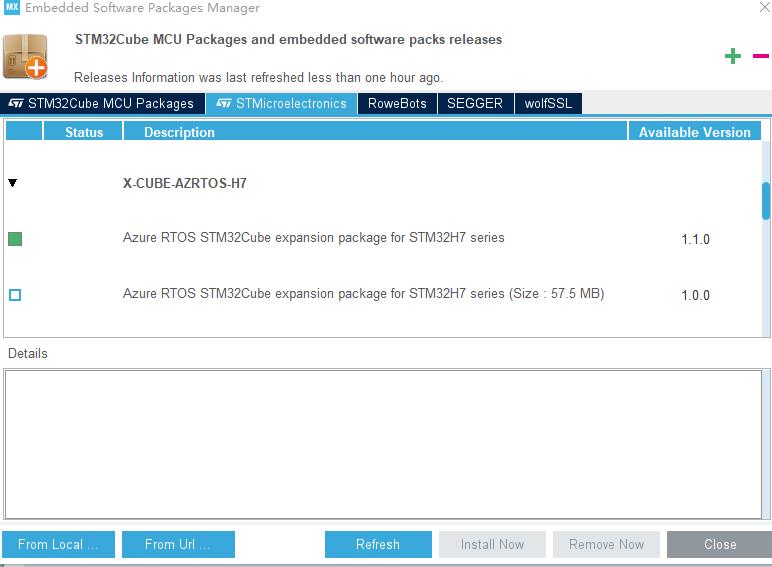The width and height of the screenshot is (772, 567).
Task: Open the RoweBots tab
Action: (397, 103)
